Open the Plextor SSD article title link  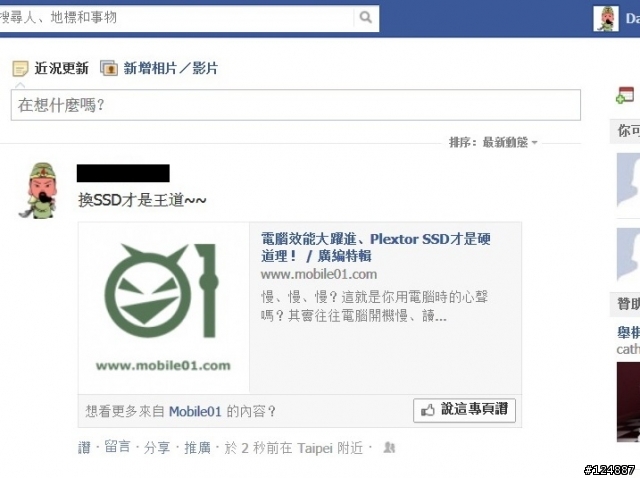[376, 247]
